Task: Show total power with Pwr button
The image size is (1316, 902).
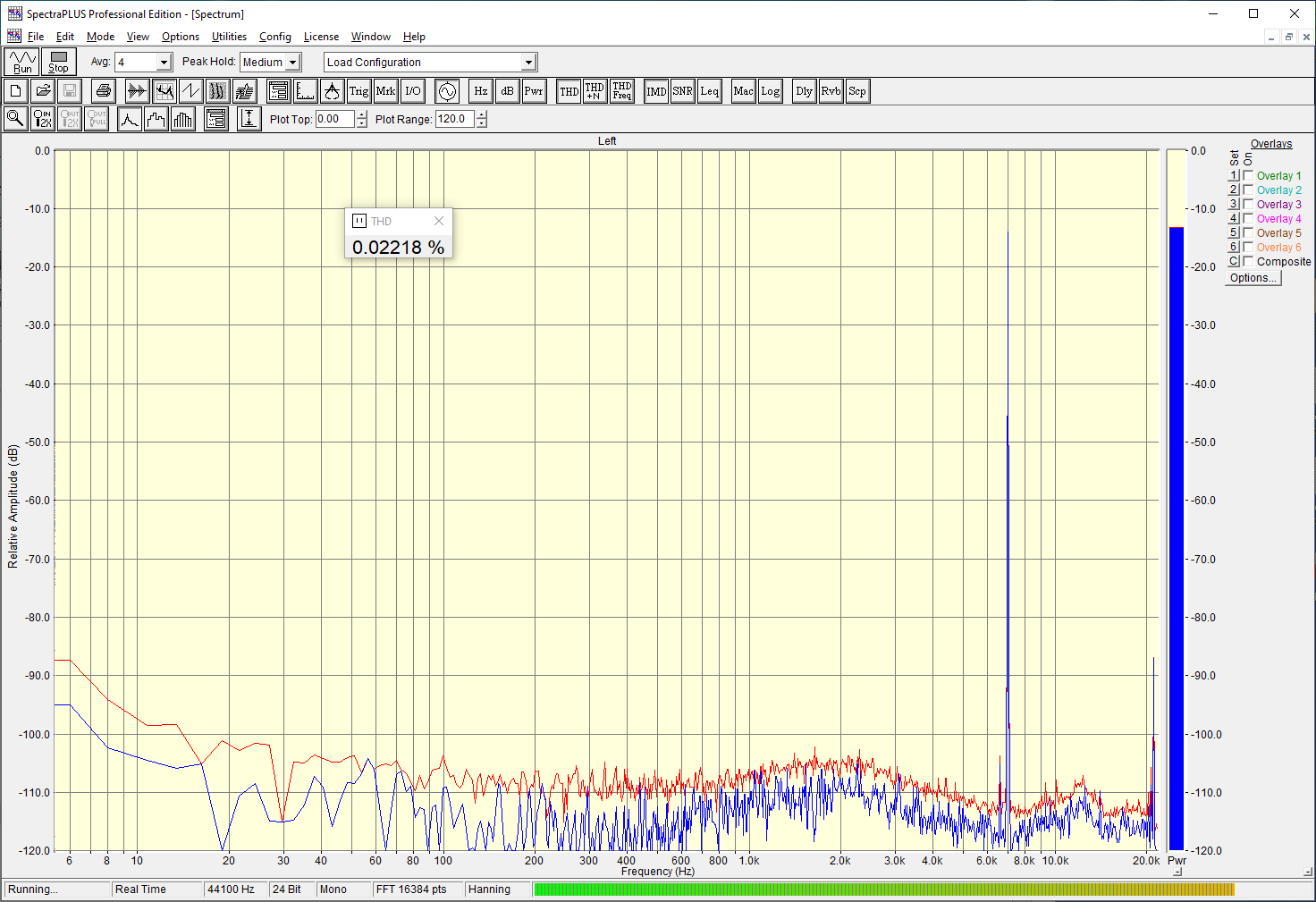Action: 534,91
